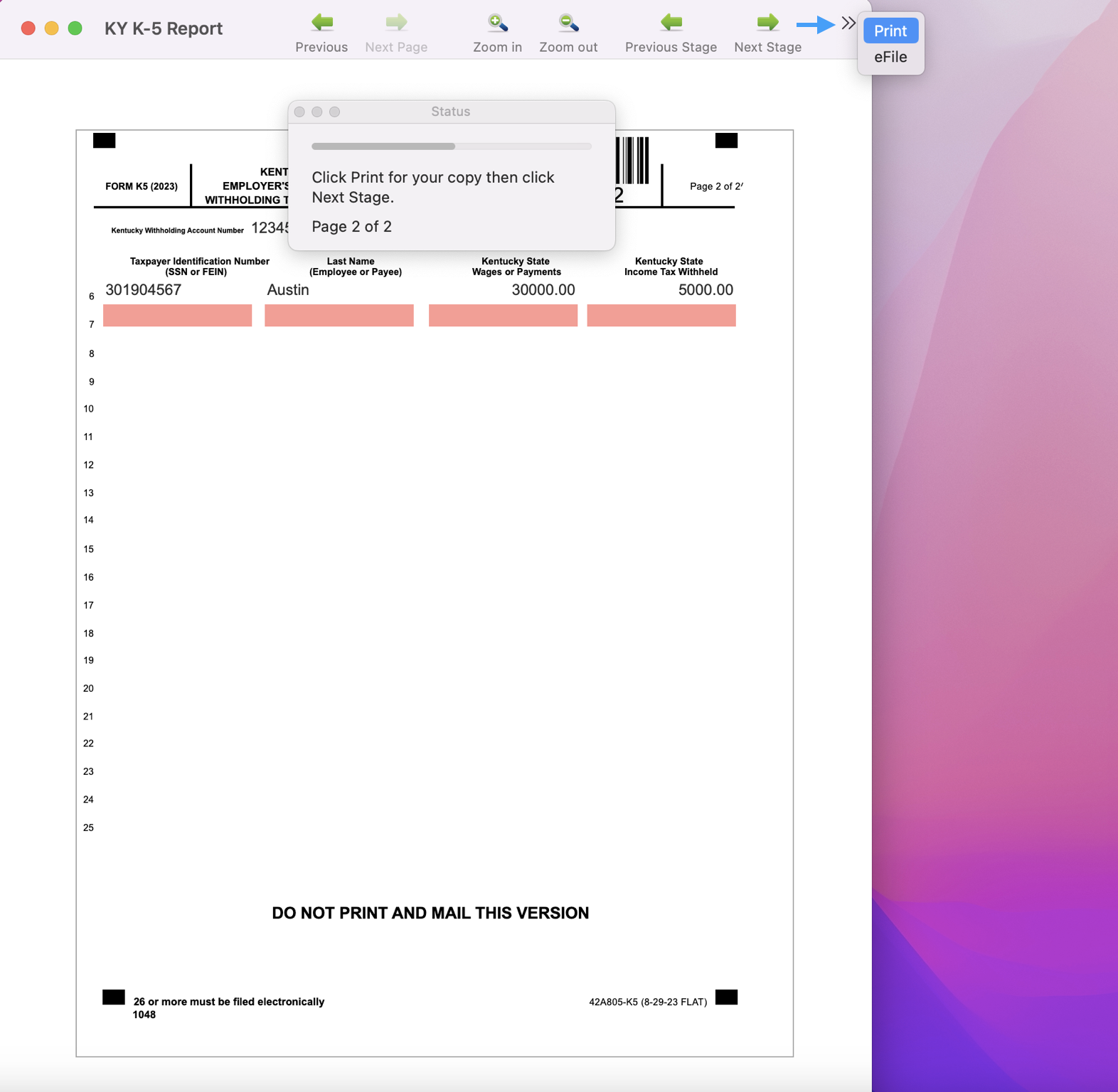
Task: Select the row 7 Last Name field
Action: pos(339,316)
